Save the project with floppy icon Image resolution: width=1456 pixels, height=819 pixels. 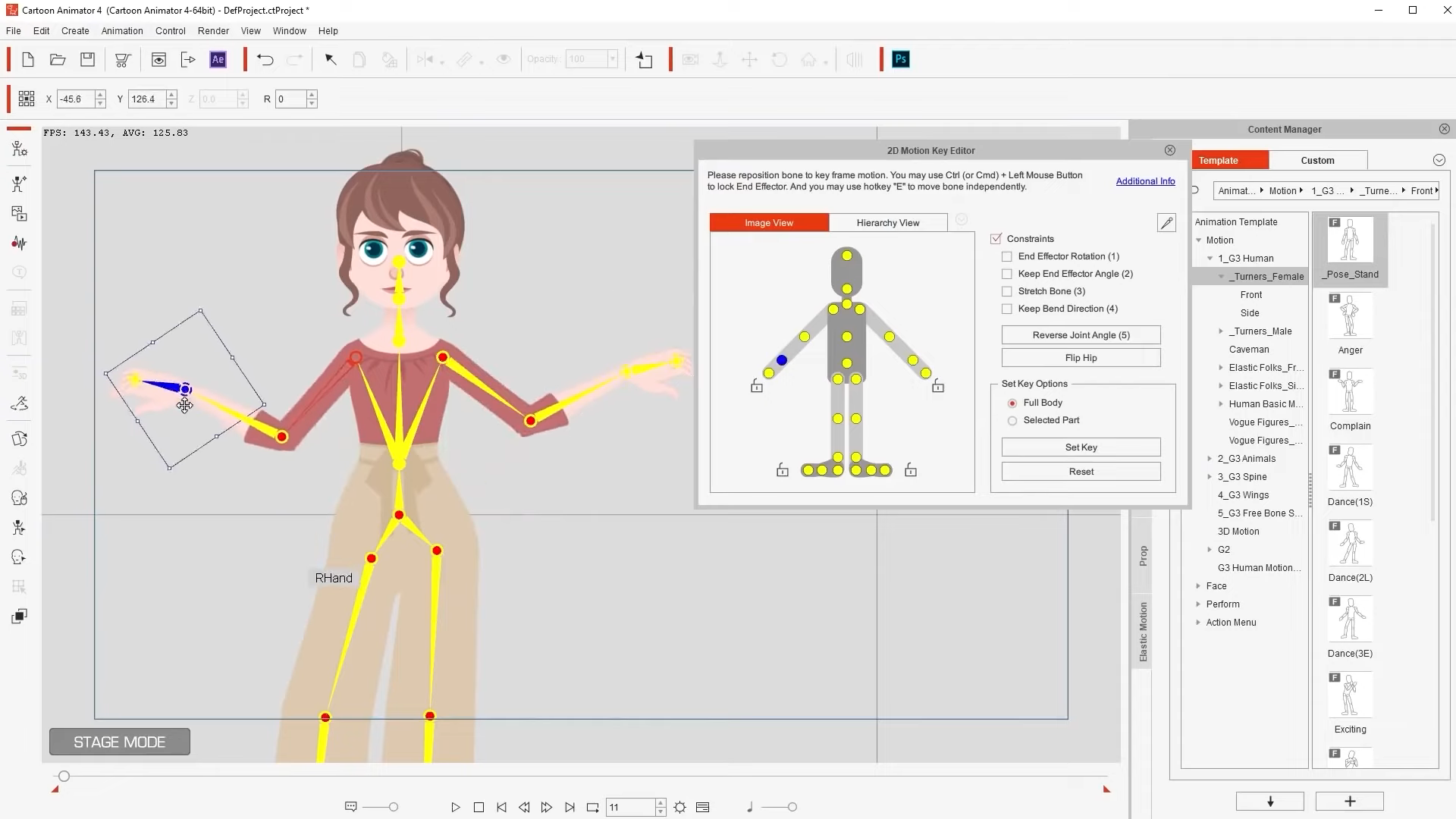(87, 60)
